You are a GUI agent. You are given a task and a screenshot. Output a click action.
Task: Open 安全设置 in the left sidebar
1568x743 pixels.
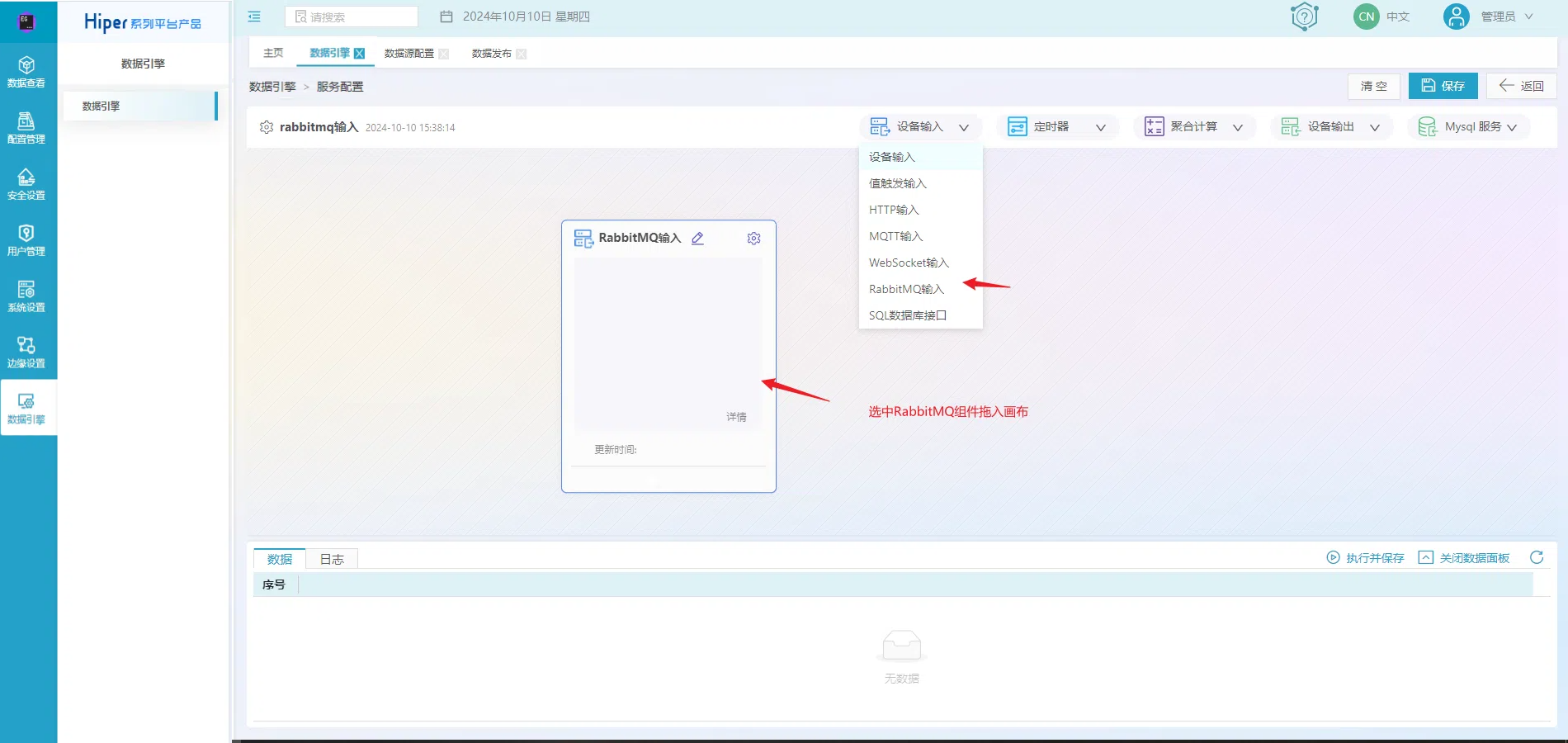26,184
